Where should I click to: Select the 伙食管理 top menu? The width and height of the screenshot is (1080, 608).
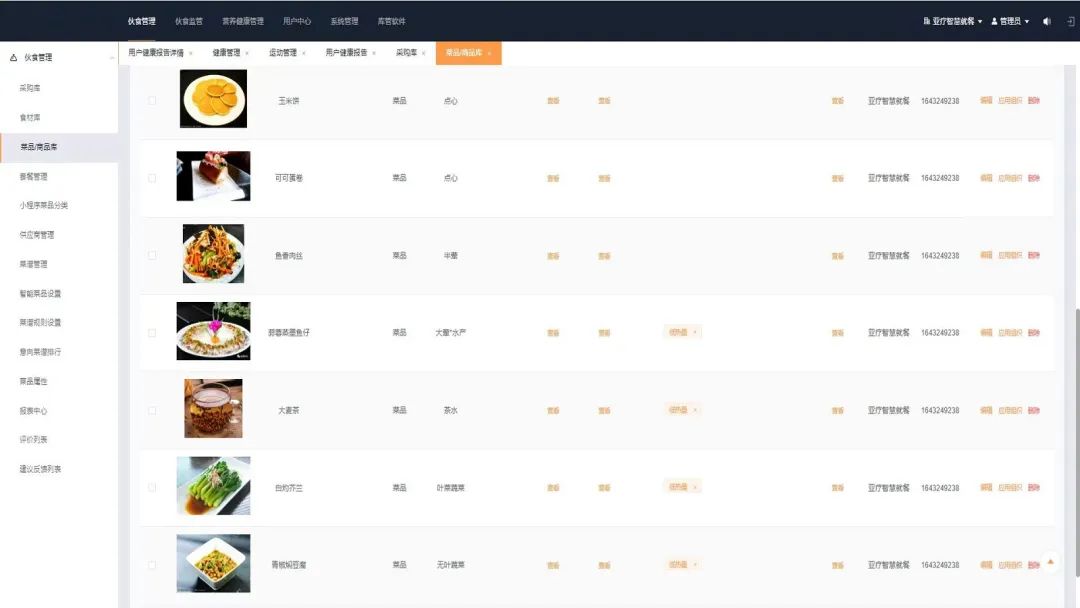tap(141, 21)
